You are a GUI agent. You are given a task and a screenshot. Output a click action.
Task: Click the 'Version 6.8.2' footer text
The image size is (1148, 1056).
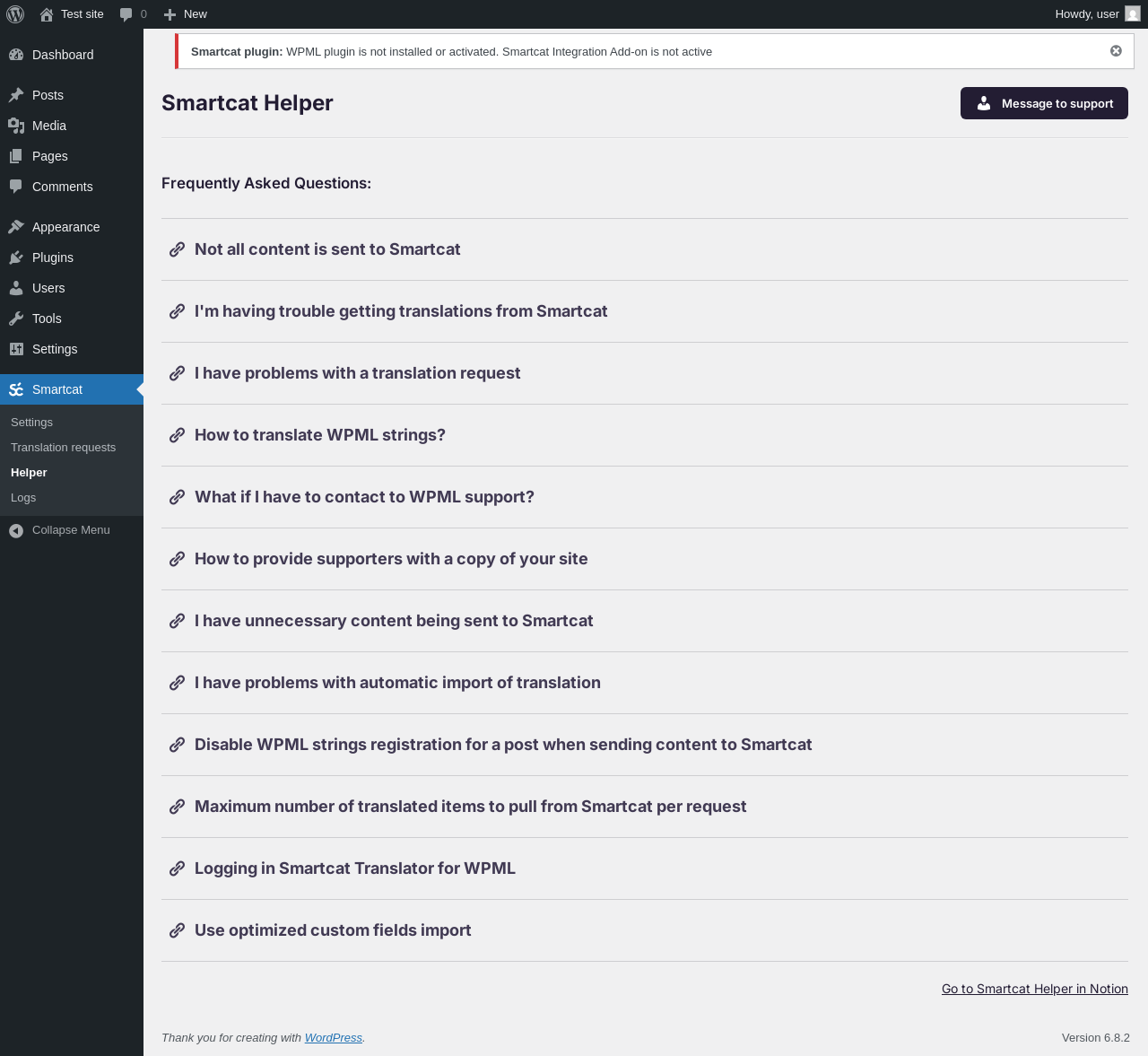[1096, 1038]
